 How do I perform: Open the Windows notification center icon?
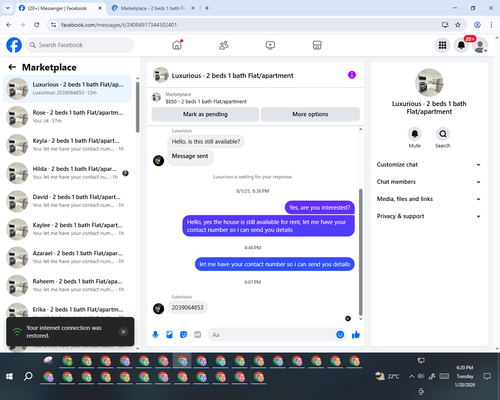(487, 376)
